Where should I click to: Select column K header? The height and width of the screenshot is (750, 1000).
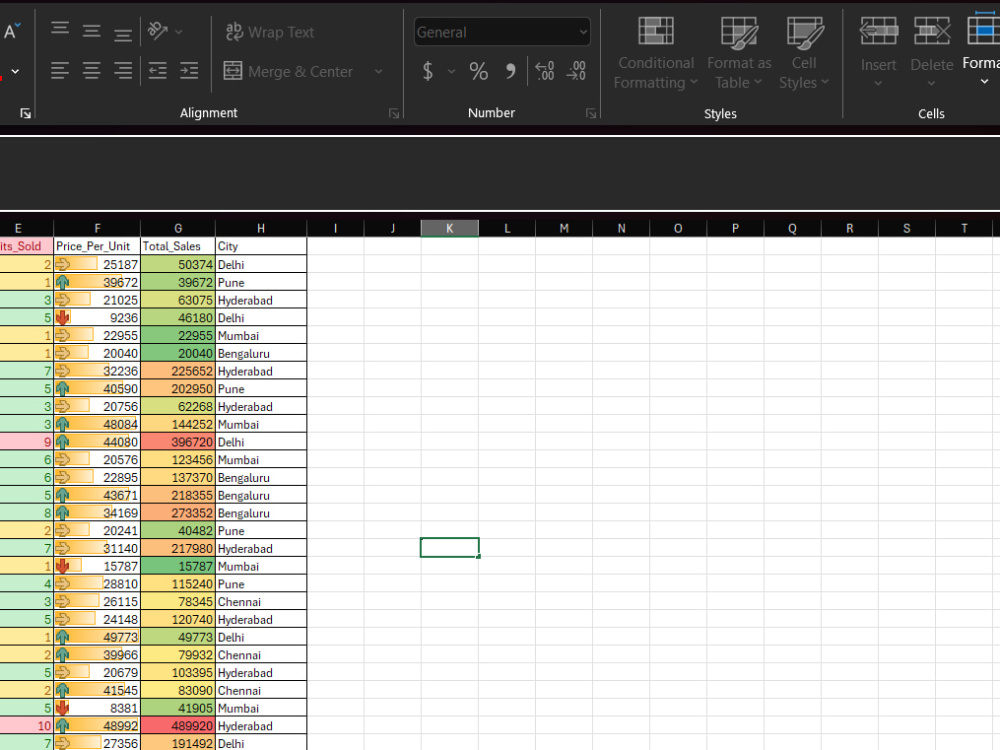[450, 228]
